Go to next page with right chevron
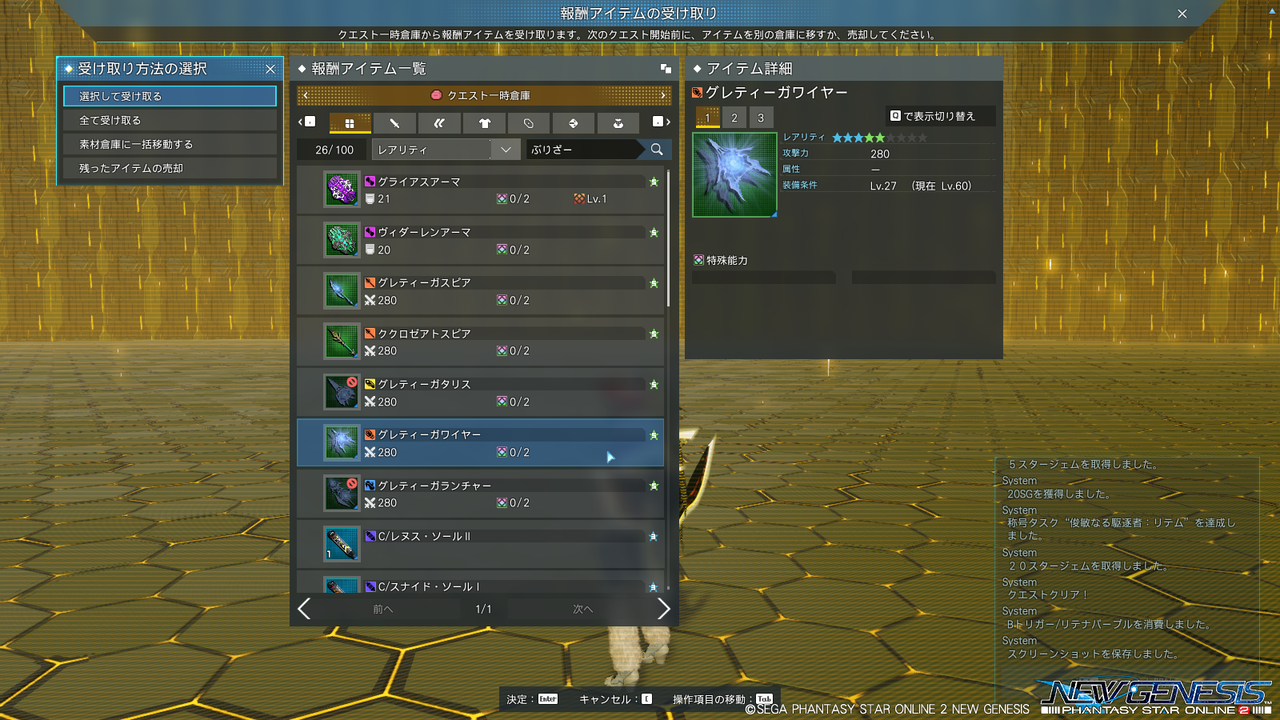Screen dimensions: 1280x720 pyautogui.click(x=663, y=609)
